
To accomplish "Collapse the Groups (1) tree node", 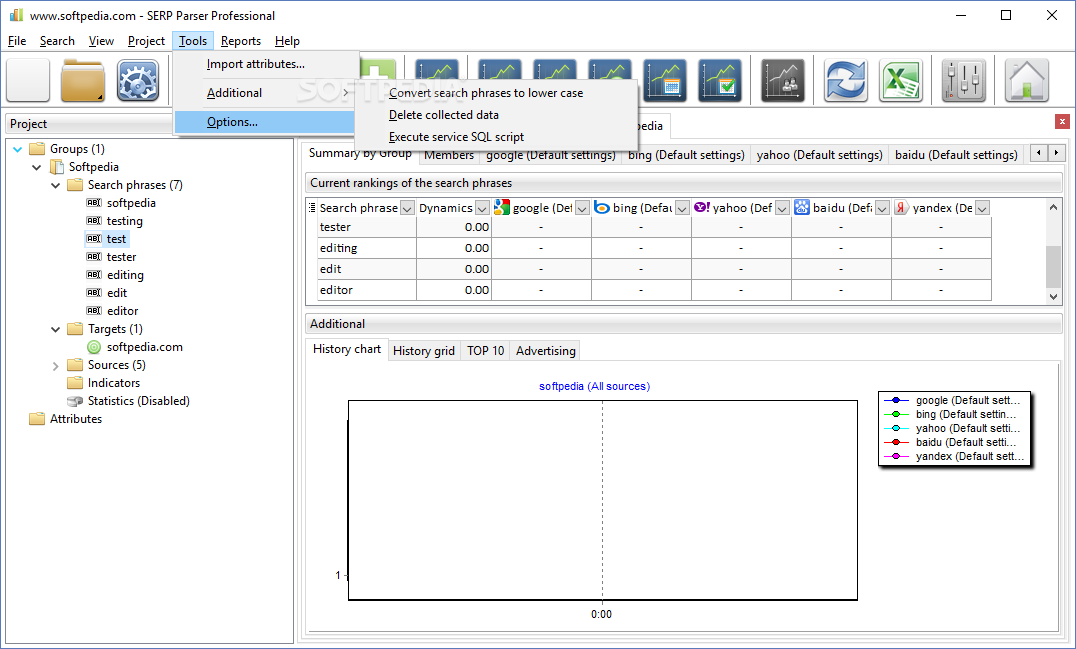I will coord(18,149).
